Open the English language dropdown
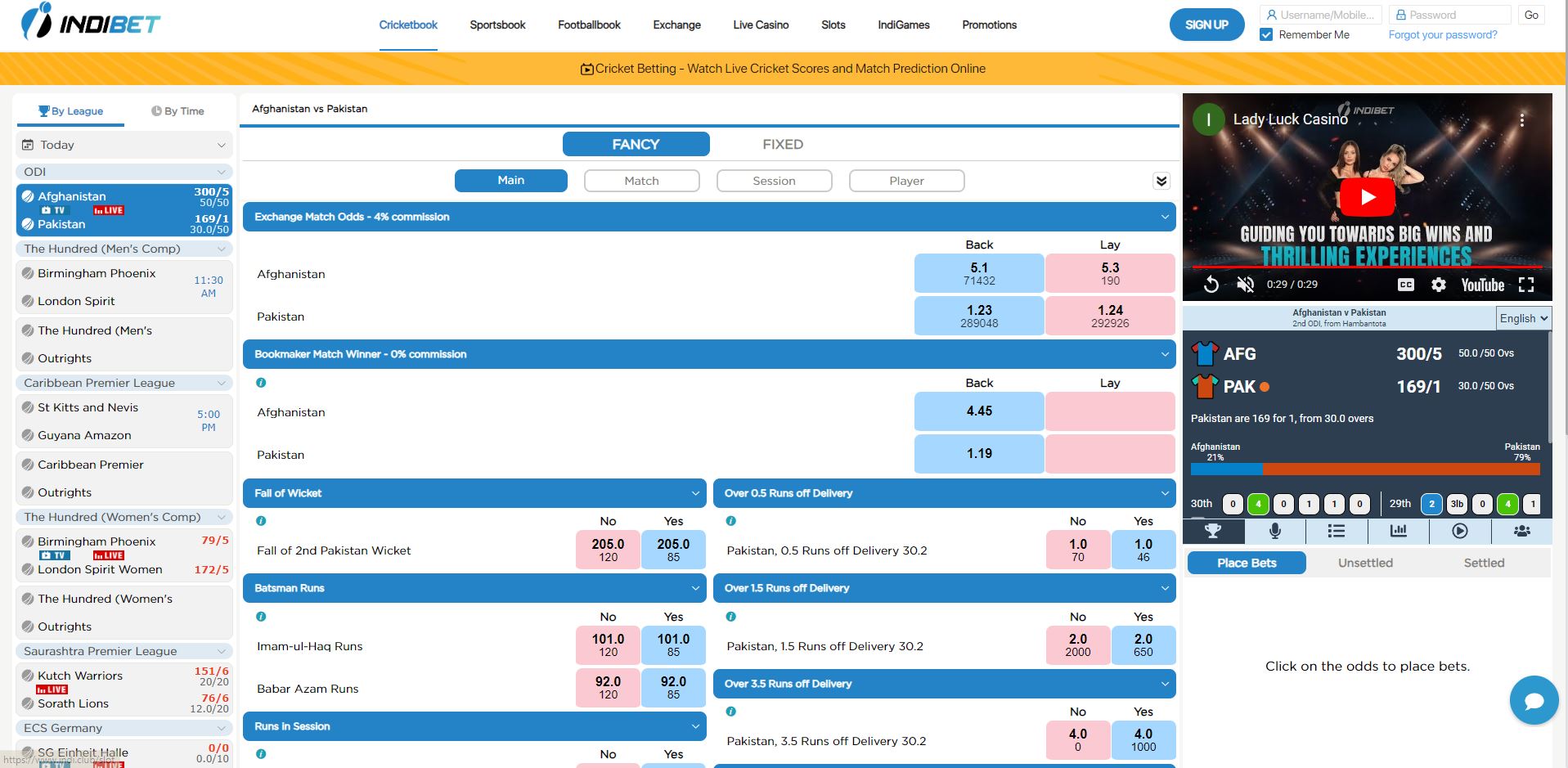 point(1524,318)
